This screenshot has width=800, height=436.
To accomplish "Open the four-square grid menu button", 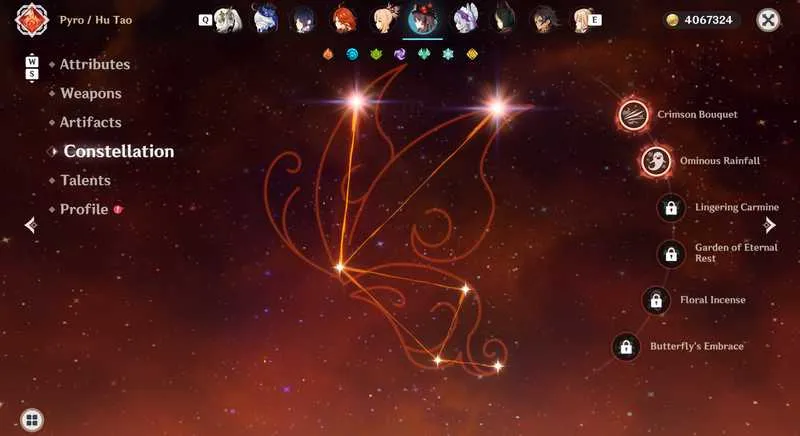I will tap(32, 420).
